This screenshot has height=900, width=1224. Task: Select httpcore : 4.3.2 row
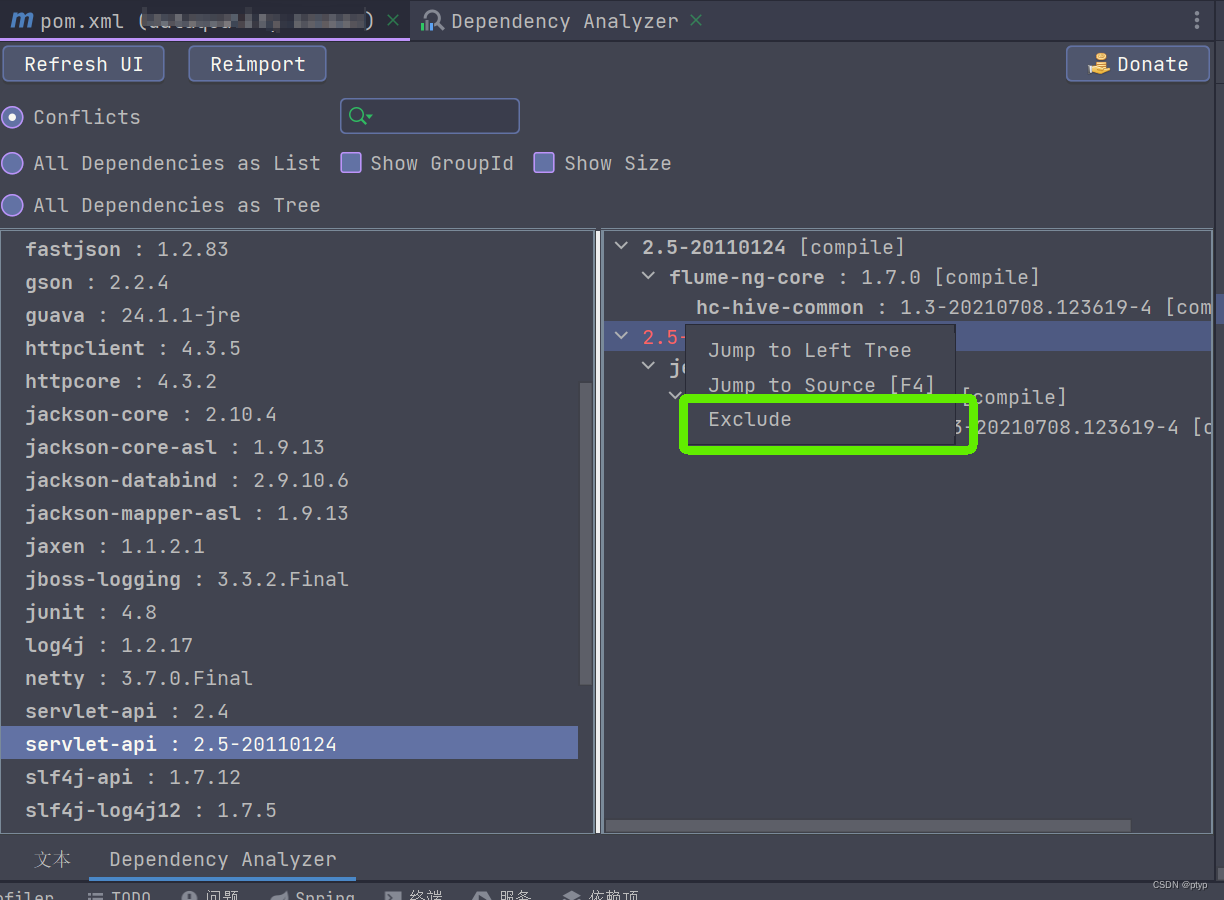coord(289,381)
